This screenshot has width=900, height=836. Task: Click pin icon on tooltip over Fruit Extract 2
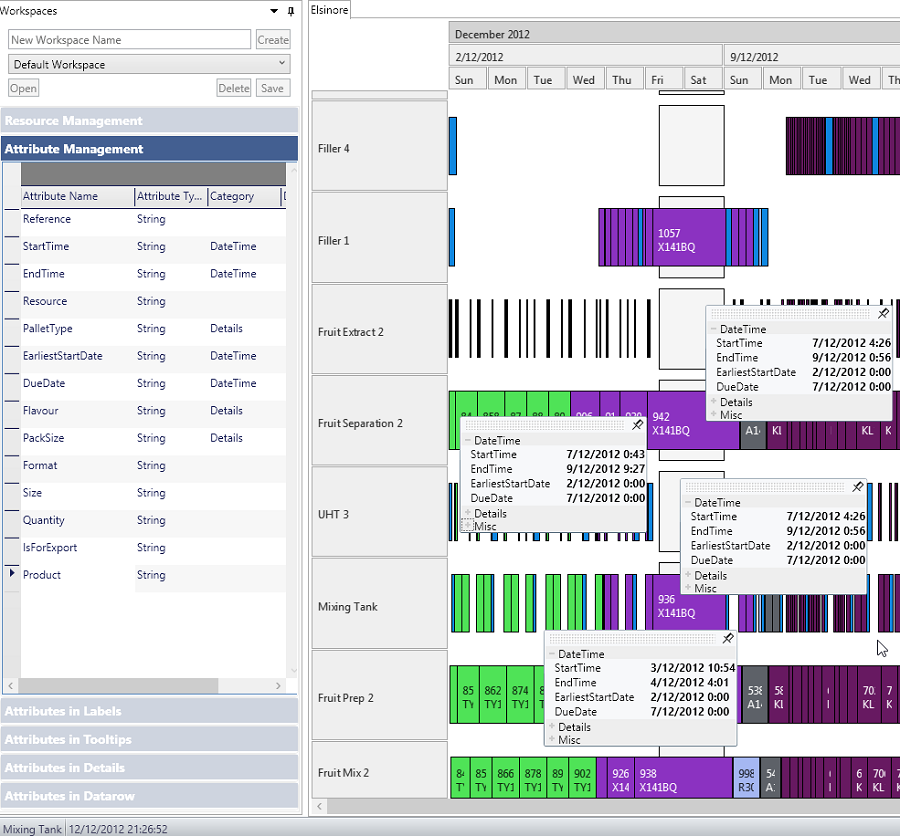click(x=883, y=314)
